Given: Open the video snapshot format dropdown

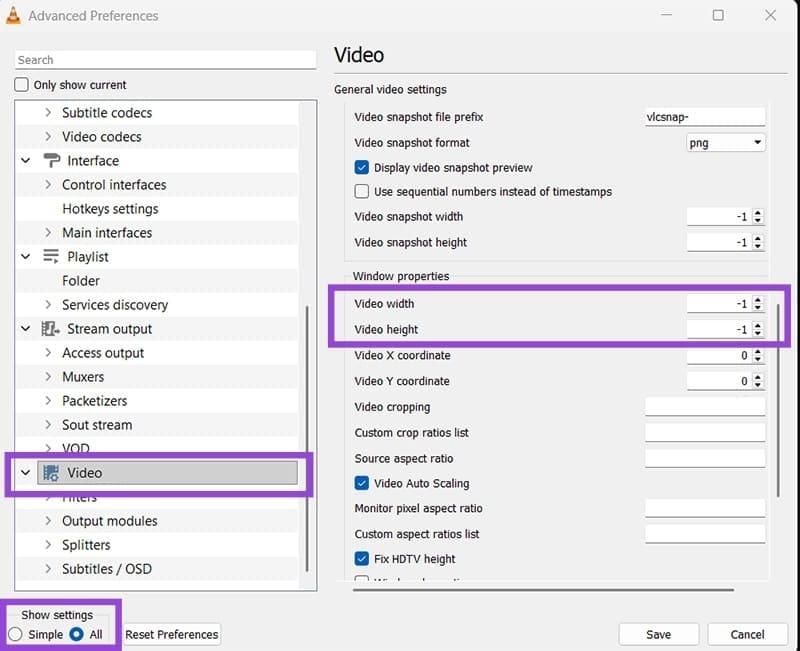Looking at the screenshot, I should point(759,142).
